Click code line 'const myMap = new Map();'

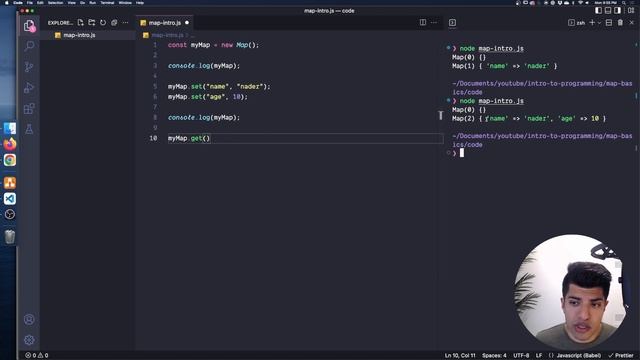click(213, 45)
